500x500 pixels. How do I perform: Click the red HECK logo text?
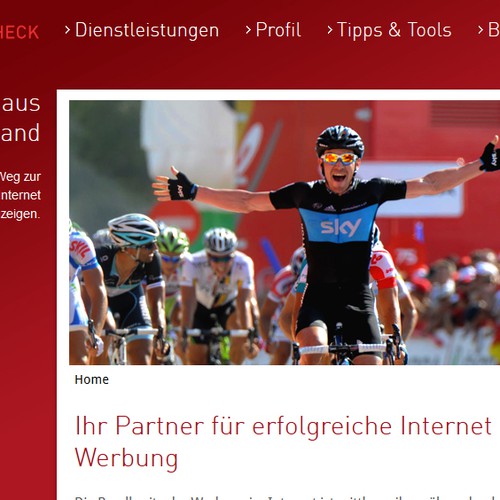click(19, 33)
